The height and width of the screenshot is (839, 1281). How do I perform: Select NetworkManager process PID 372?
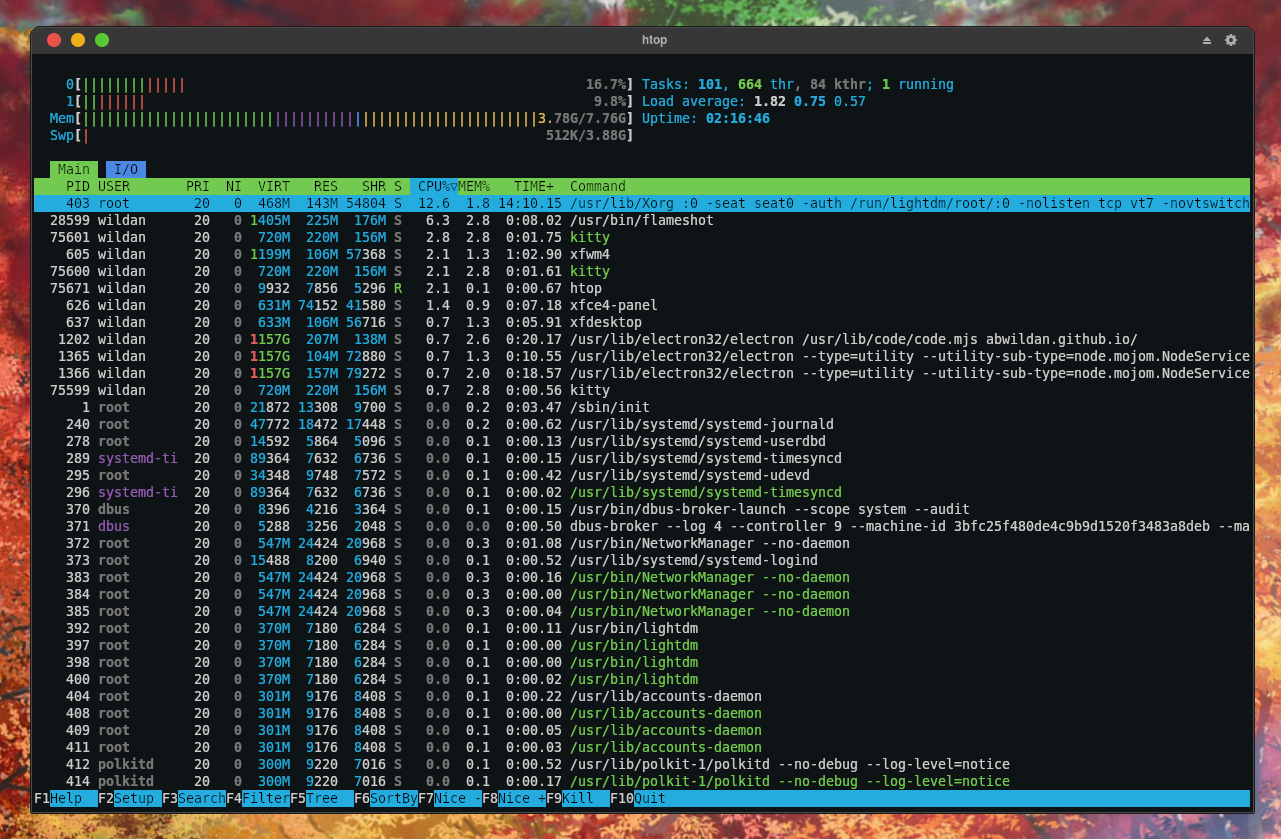tap(642, 543)
